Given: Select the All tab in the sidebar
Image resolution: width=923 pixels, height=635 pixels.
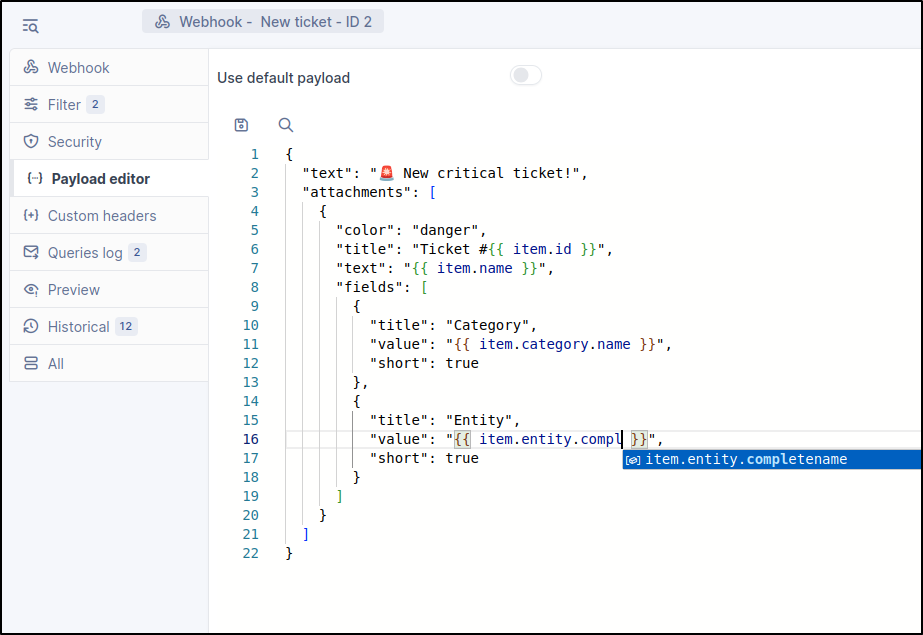Looking at the screenshot, I should (x=55, y=364).
